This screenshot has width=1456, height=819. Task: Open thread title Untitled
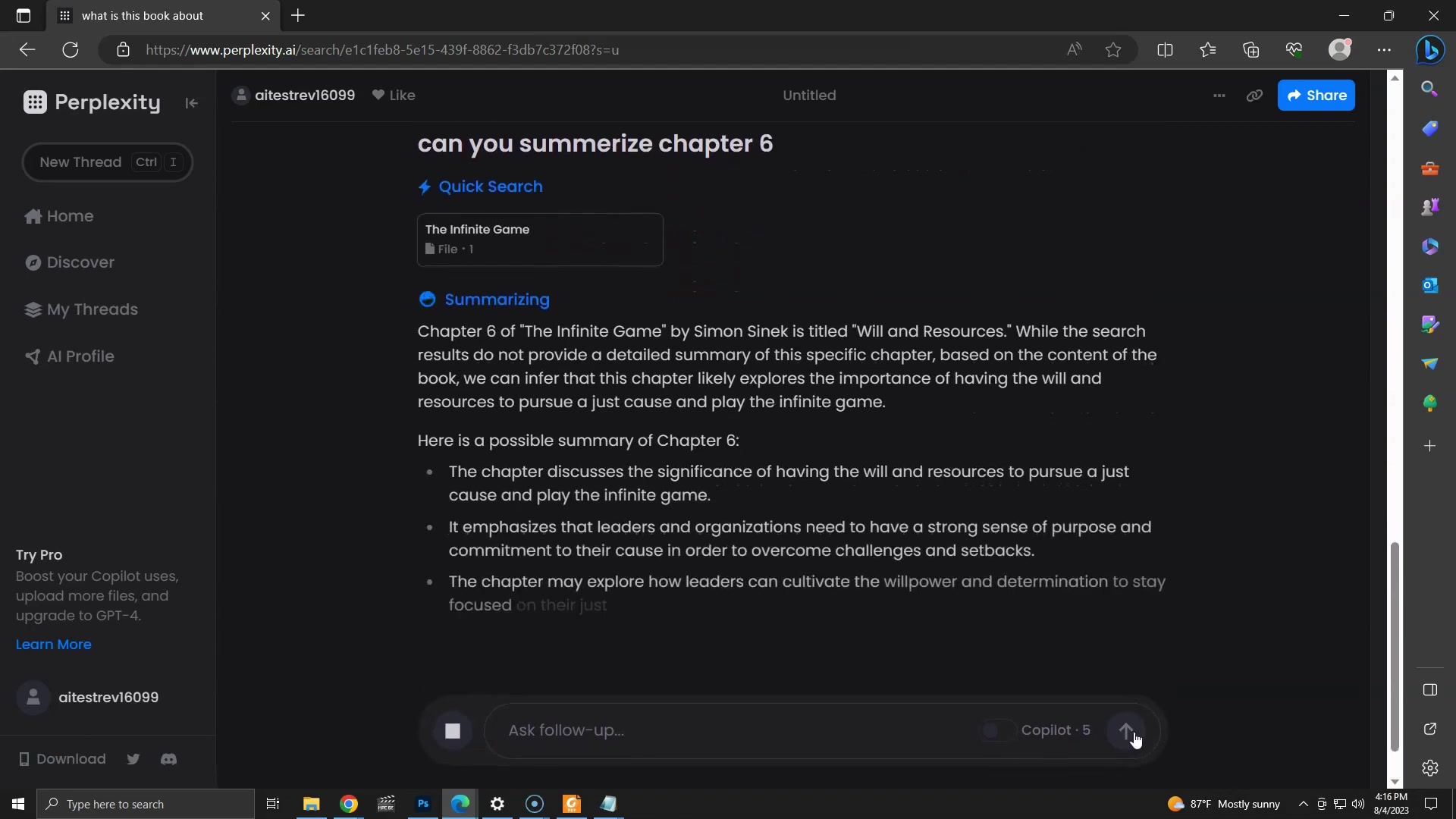tap(809, 96)
